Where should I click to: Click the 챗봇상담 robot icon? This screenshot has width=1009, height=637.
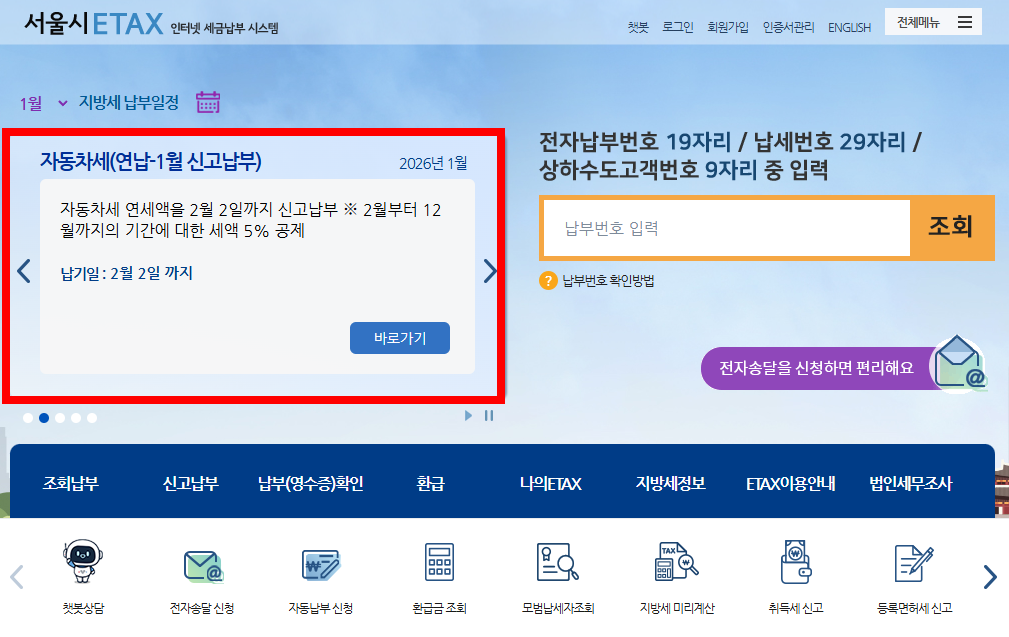[82, 561]
